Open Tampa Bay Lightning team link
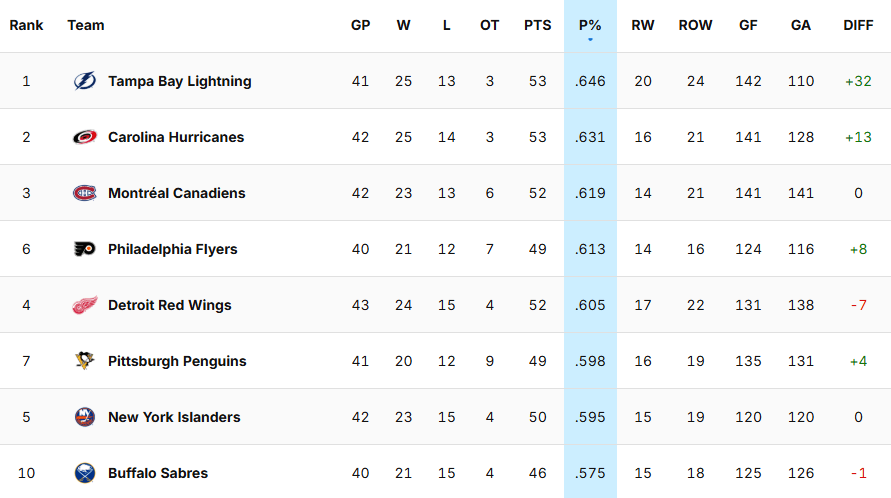 tap(180, 82)
